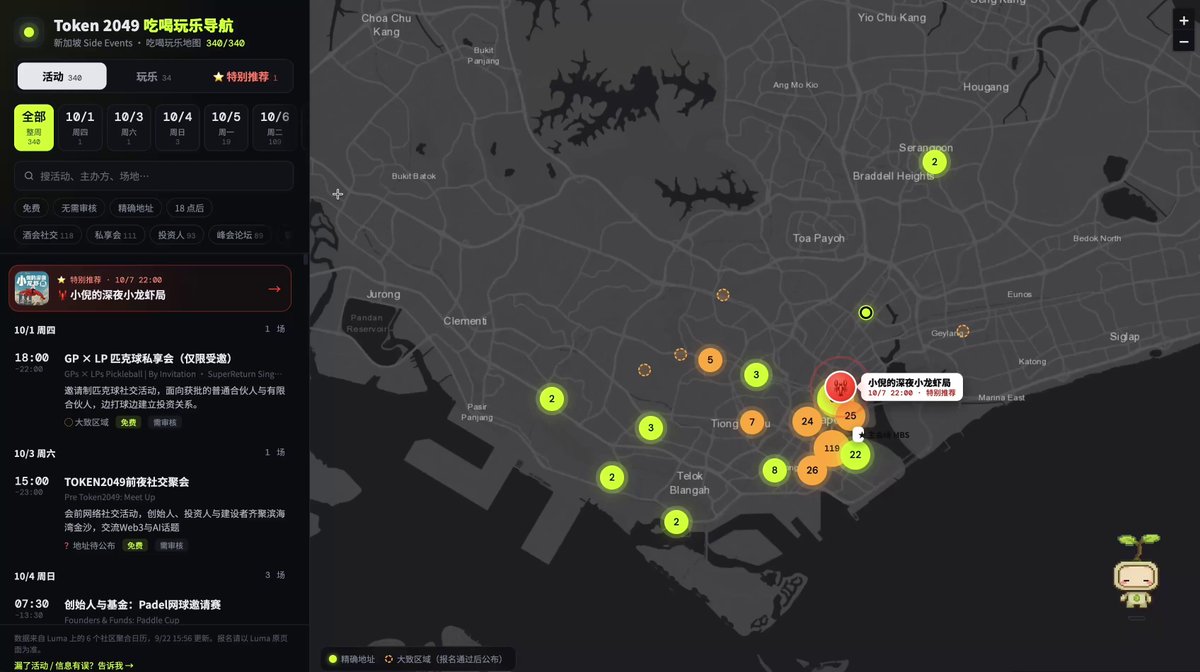Toggle the 精确地址 filter chip
Screen dimensions: 1200x672
tap(136, 208)
